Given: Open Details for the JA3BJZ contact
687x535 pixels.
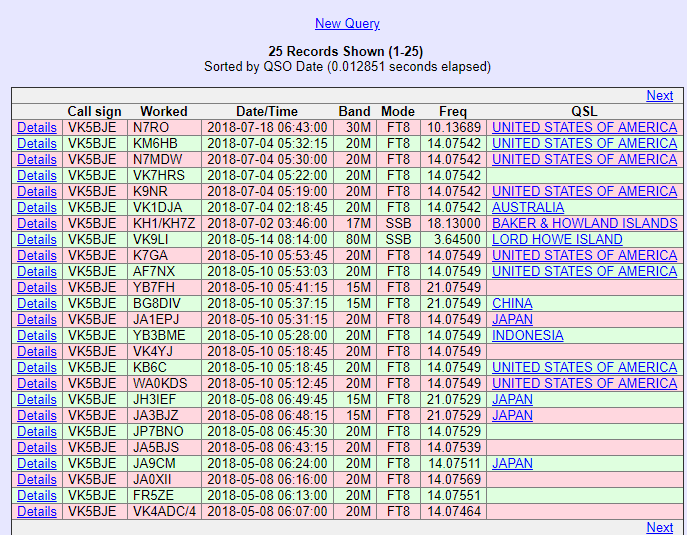Looking at the screenshot, I should click(x=37, y=415).
